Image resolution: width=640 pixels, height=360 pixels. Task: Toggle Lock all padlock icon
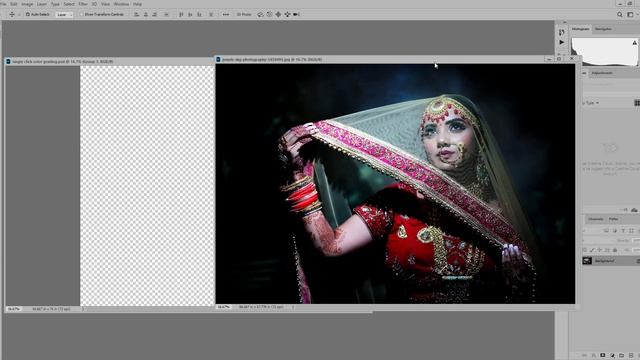pyautogui.click(x=615, y=250)
